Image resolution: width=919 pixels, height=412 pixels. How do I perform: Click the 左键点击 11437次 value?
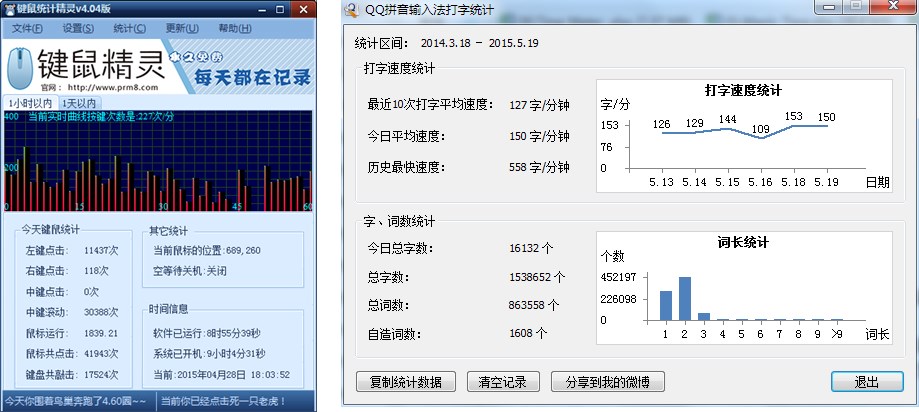pyautogui.click(x=101, y=250)
